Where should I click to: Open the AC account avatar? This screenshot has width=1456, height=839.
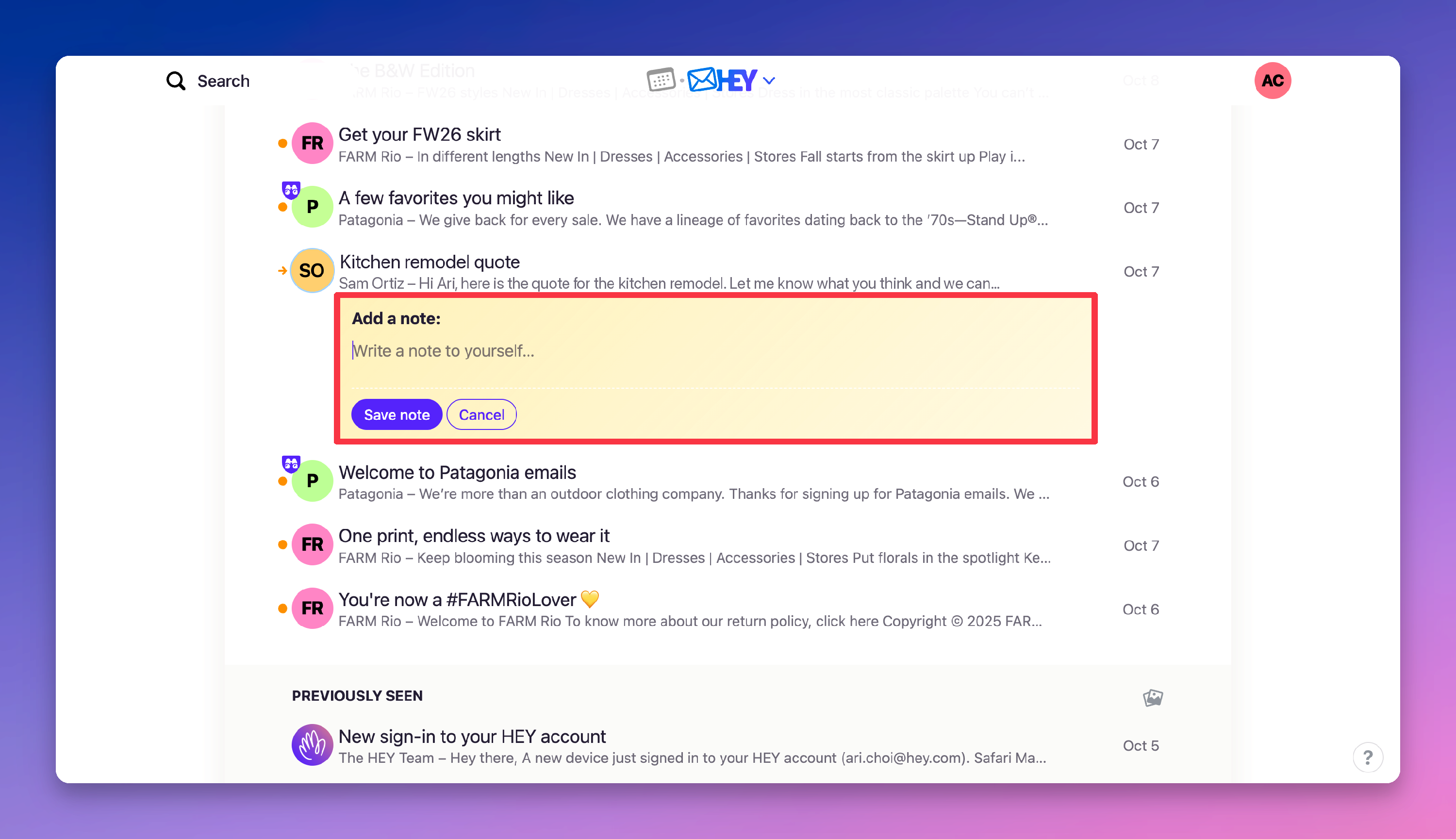point(1272,80)
